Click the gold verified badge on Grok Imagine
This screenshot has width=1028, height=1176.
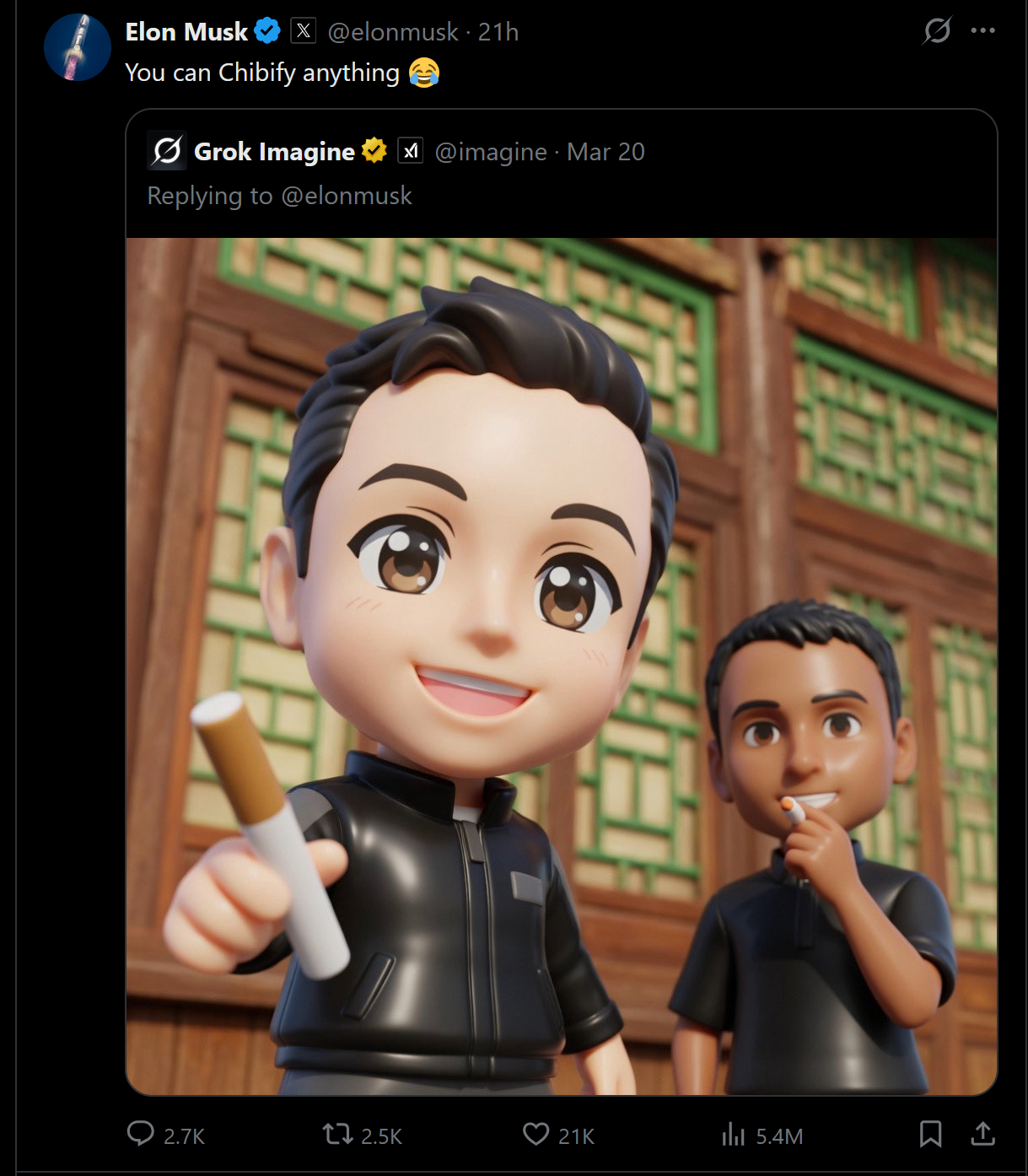point(374,150)
